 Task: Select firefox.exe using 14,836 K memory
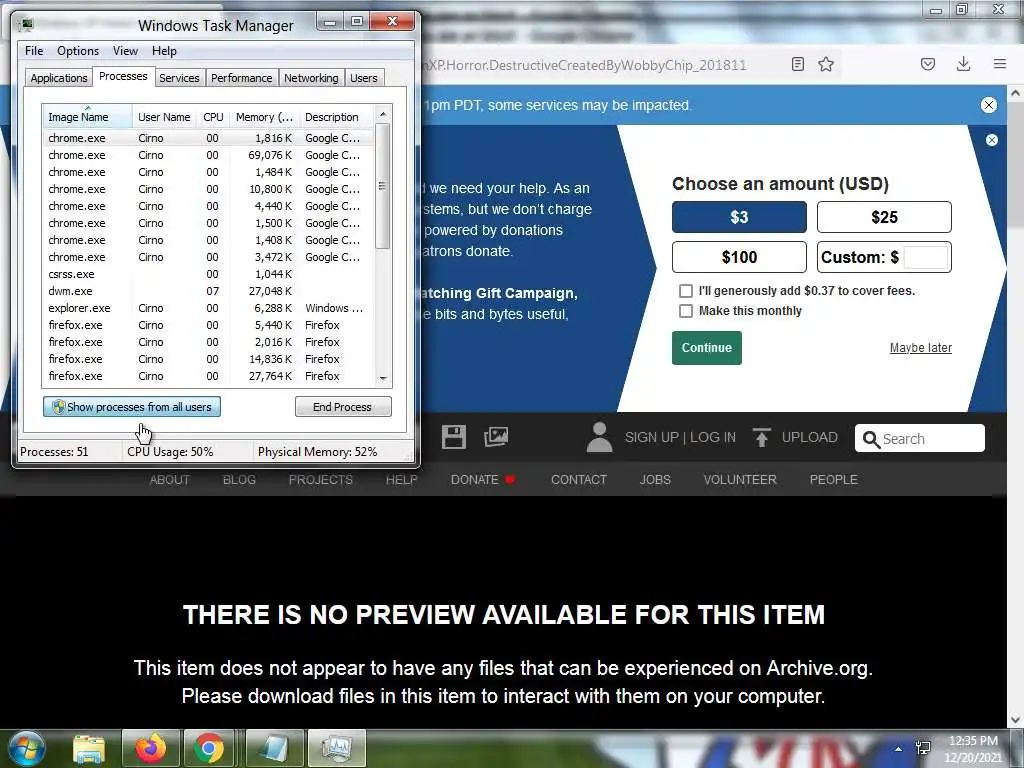(208, 359)
